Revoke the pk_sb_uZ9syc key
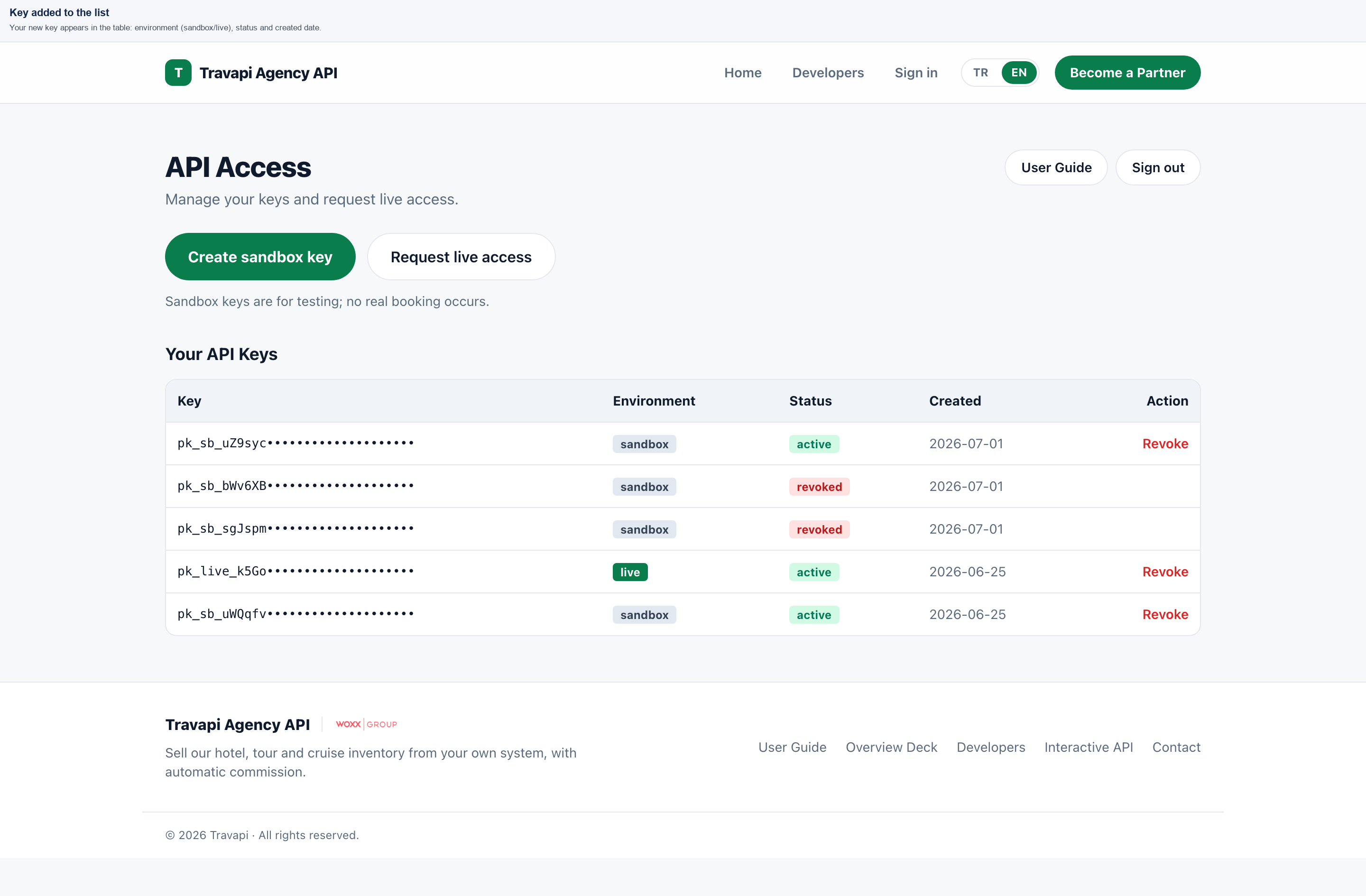Image resolution: width=1366 pixels, height=896 pixels. pos(1165,443)
